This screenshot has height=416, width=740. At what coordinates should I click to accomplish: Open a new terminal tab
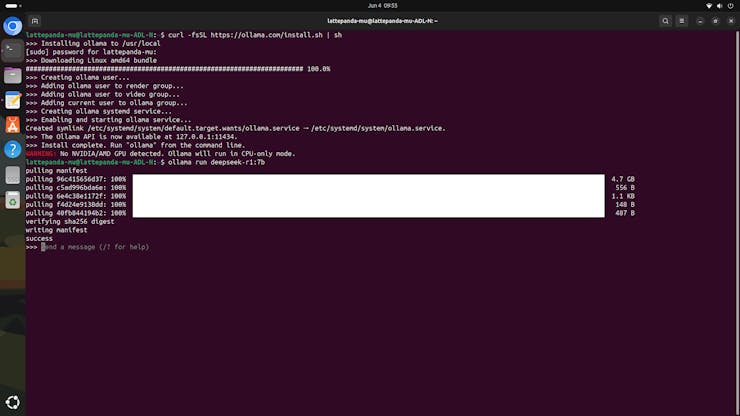click(x=35, y=21)
